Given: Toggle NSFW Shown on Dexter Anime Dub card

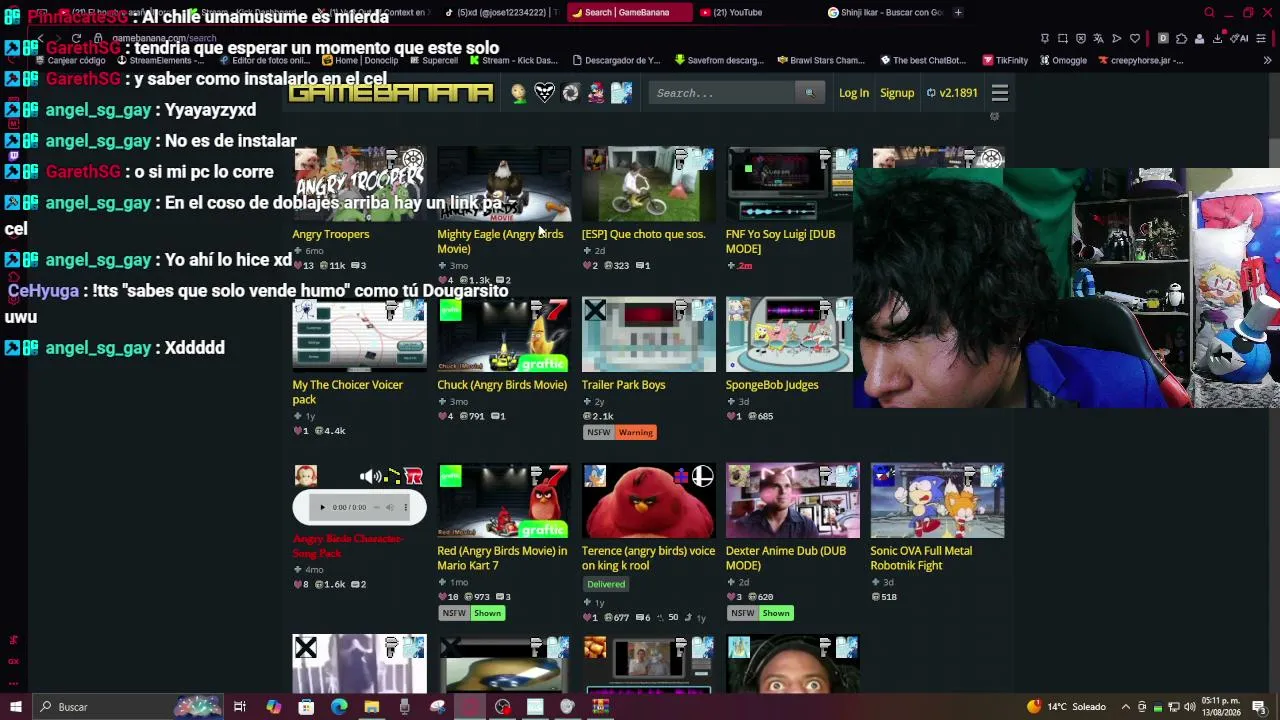Looking at the screenshot, I should pos(760,613).
